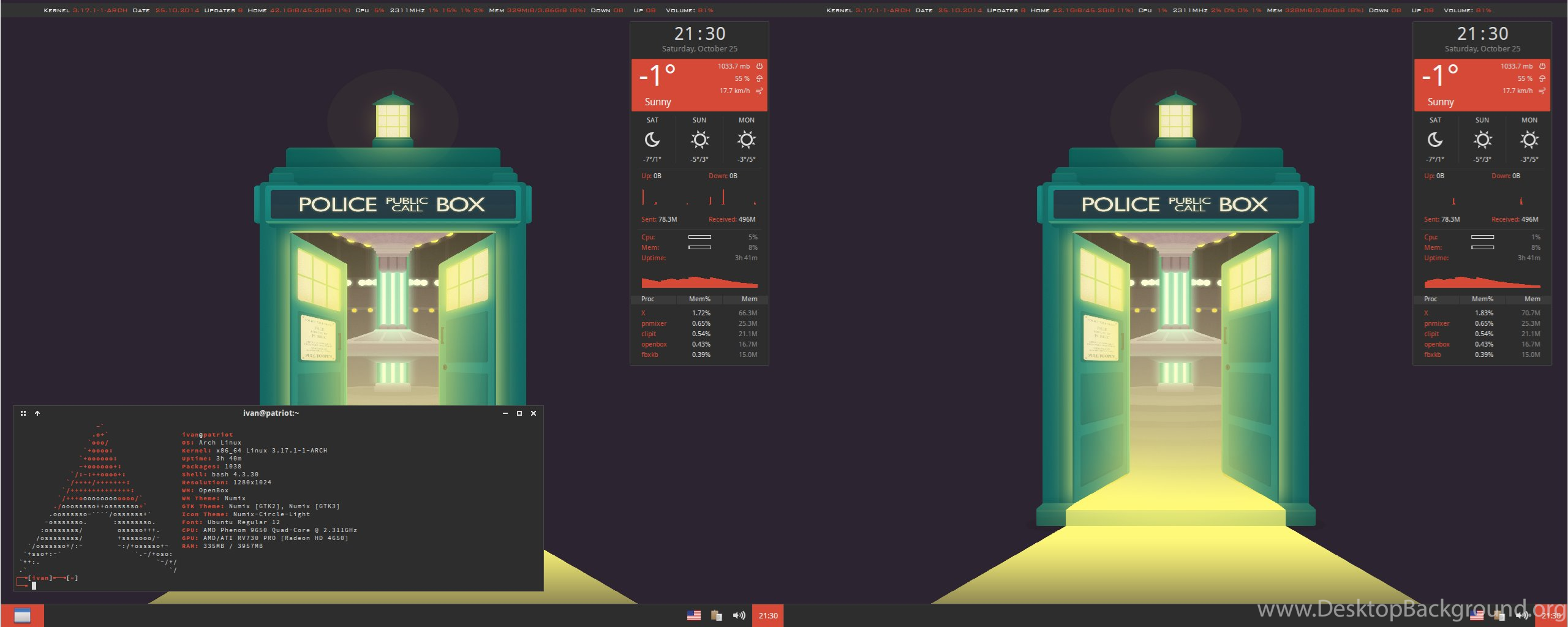Open the clipboard manager icon in left tray
This screenshot has height=627, width=1568.
tap(716, 615)
